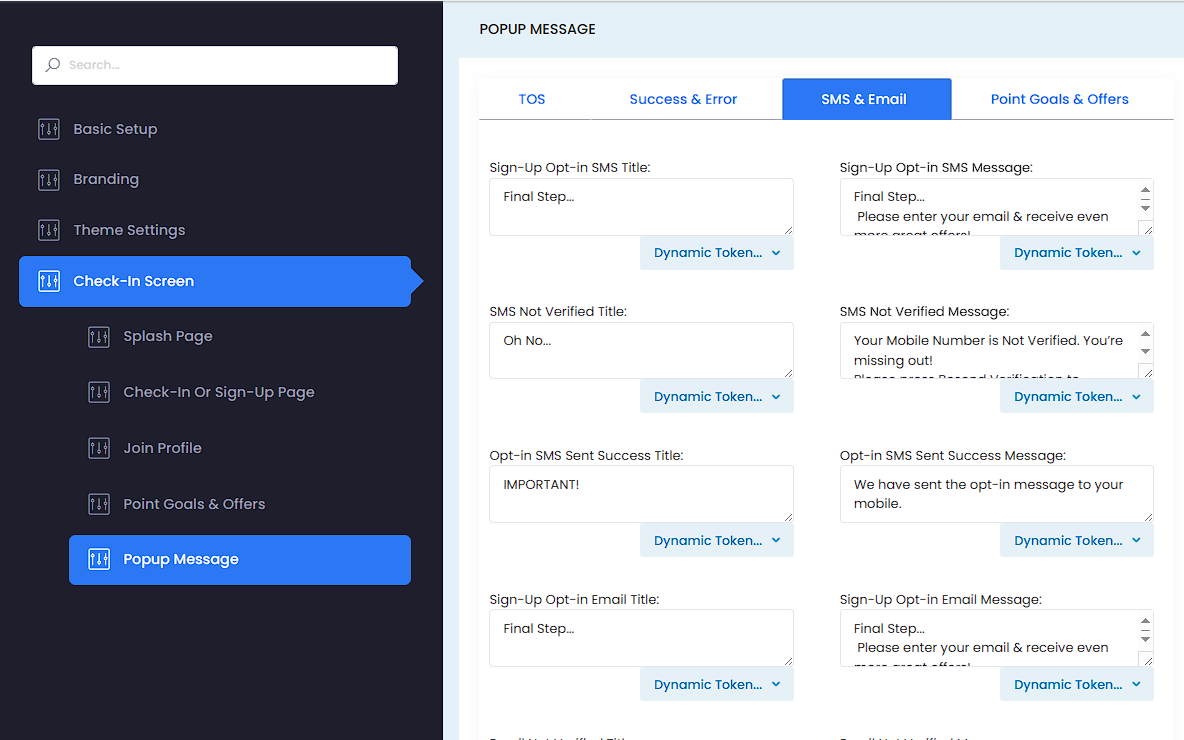1184x740 pixels.
Task: Open Dynamic Token dropdown under Opt-in Email Title
Action: click(717, 685)
